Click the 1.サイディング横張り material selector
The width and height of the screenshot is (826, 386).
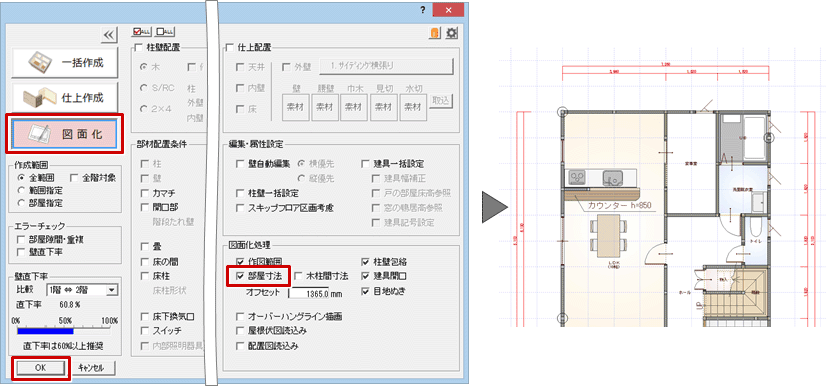[387, 66]
